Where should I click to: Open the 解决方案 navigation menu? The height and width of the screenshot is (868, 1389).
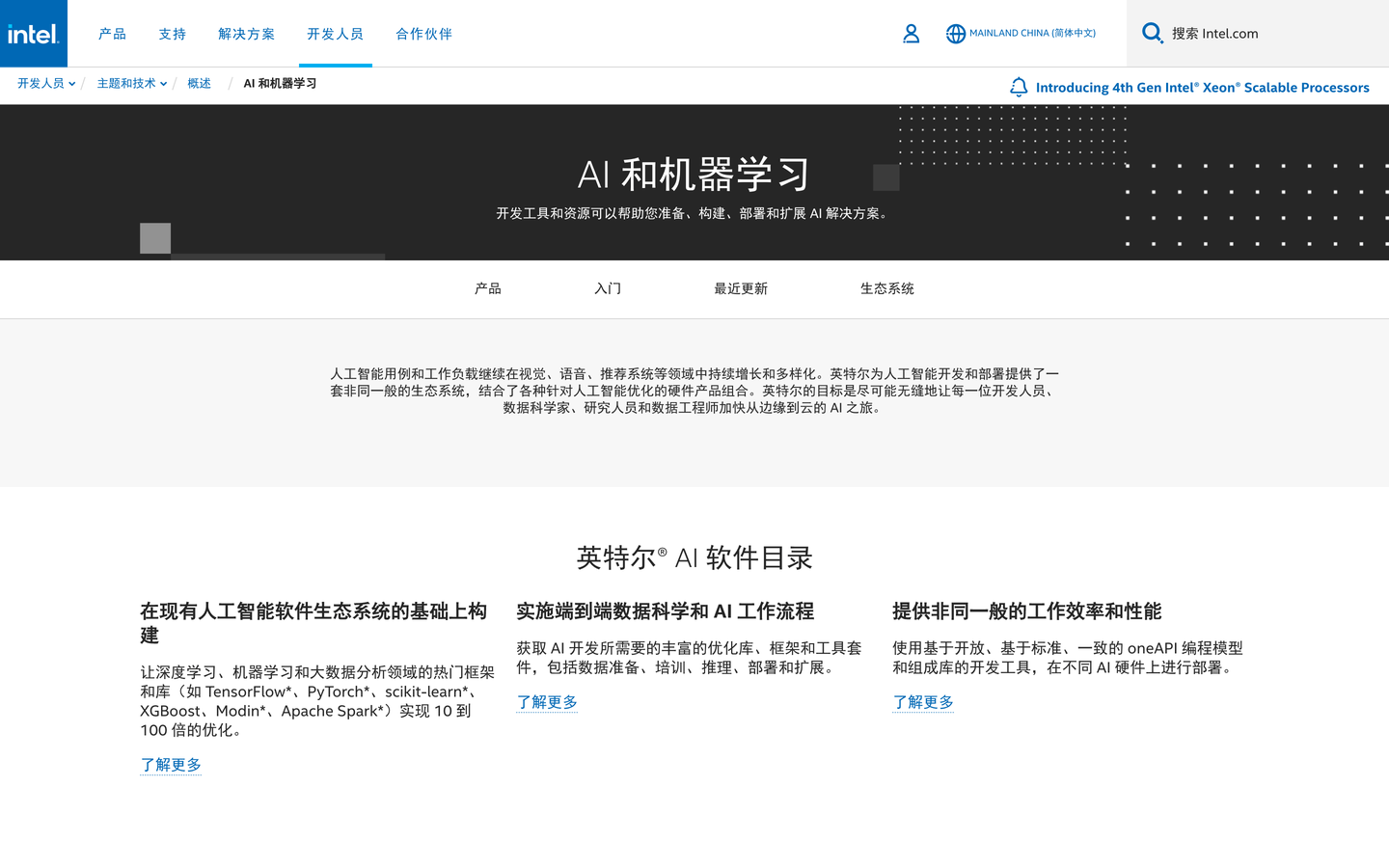click(247, 34)
